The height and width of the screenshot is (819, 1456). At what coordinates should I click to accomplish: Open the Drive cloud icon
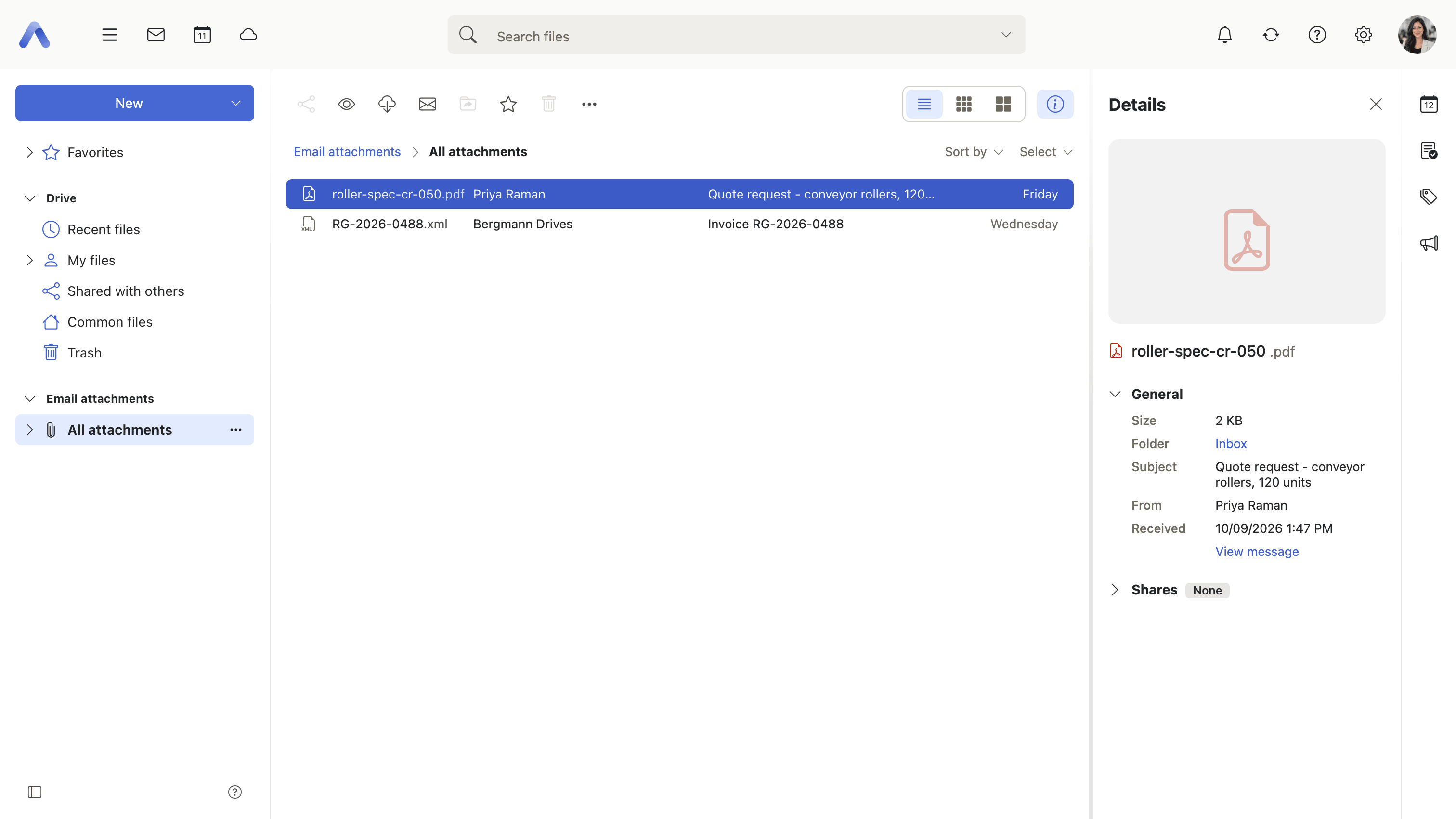click(x=248, y=35)
